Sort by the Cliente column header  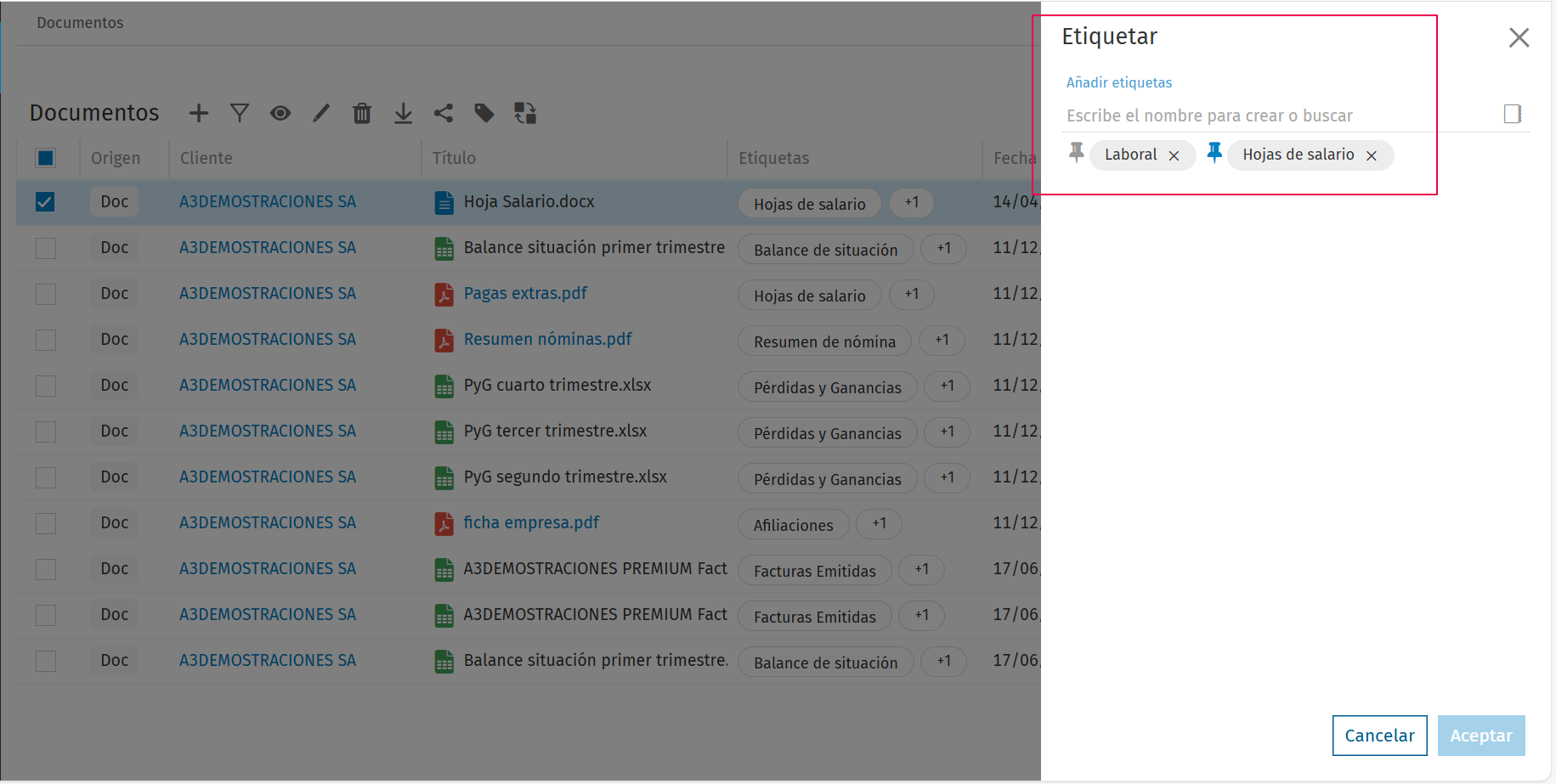[x=207, y=158]
